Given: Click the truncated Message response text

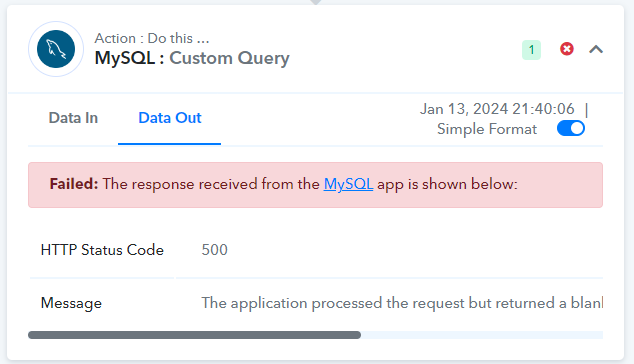Looking at the screenshot, I should [x=402, y=303].
